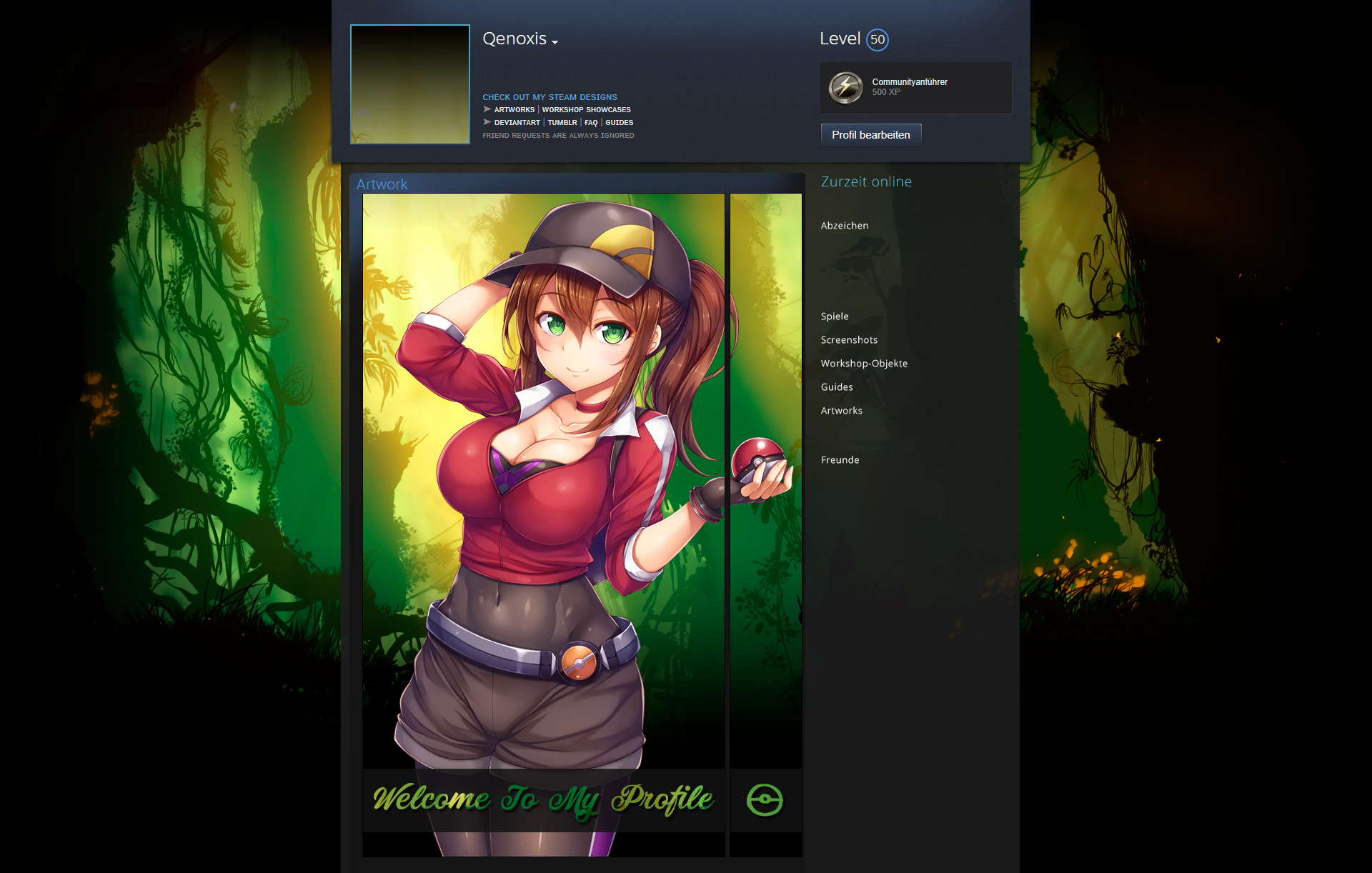Open the WORKSHOP SHOWCASES link
This screenshot has width=1372, height=873.
(586, 110)
